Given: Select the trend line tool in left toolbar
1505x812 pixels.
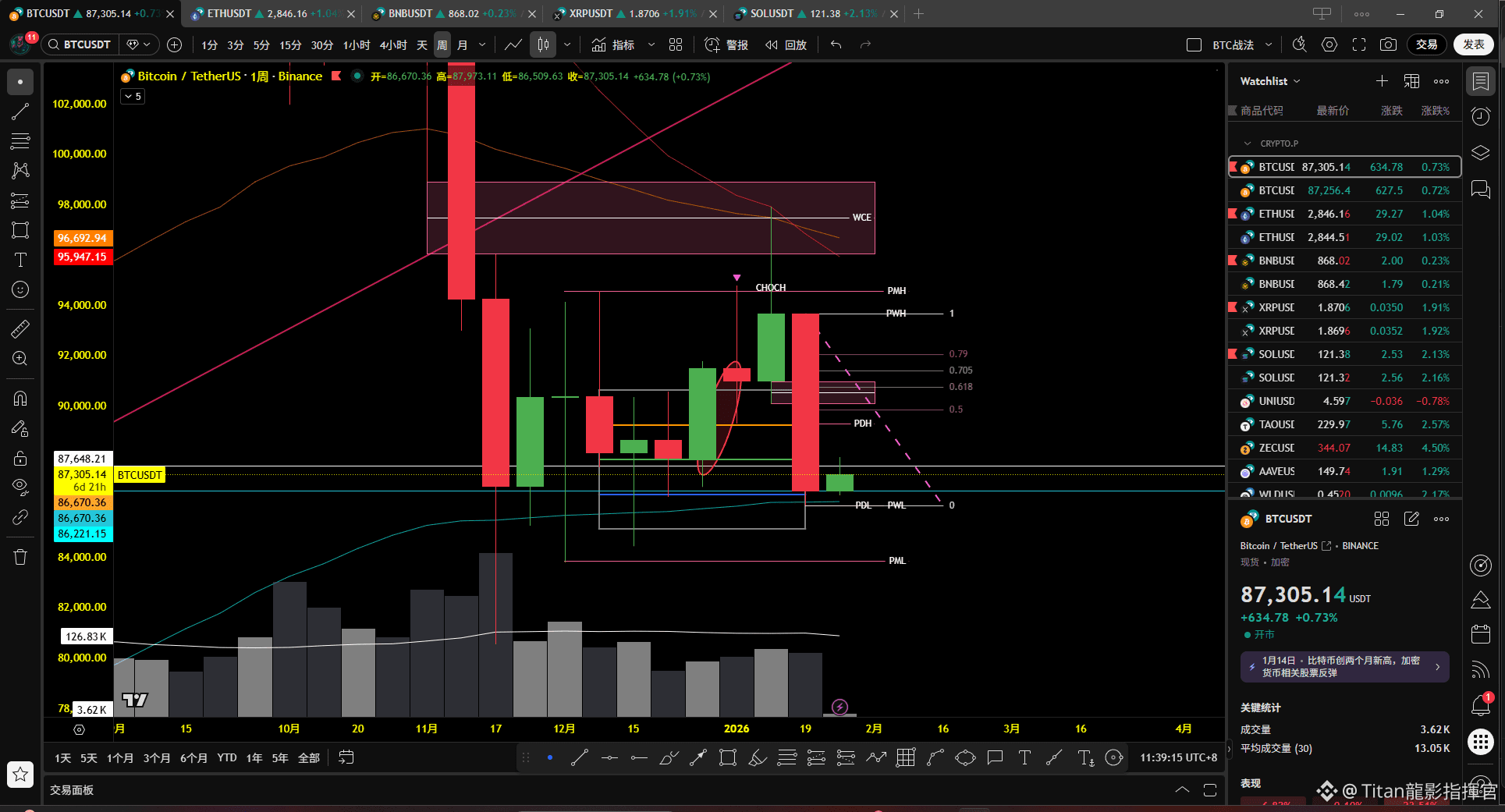Looking at the screenshot, I should [x=20, y=112].
